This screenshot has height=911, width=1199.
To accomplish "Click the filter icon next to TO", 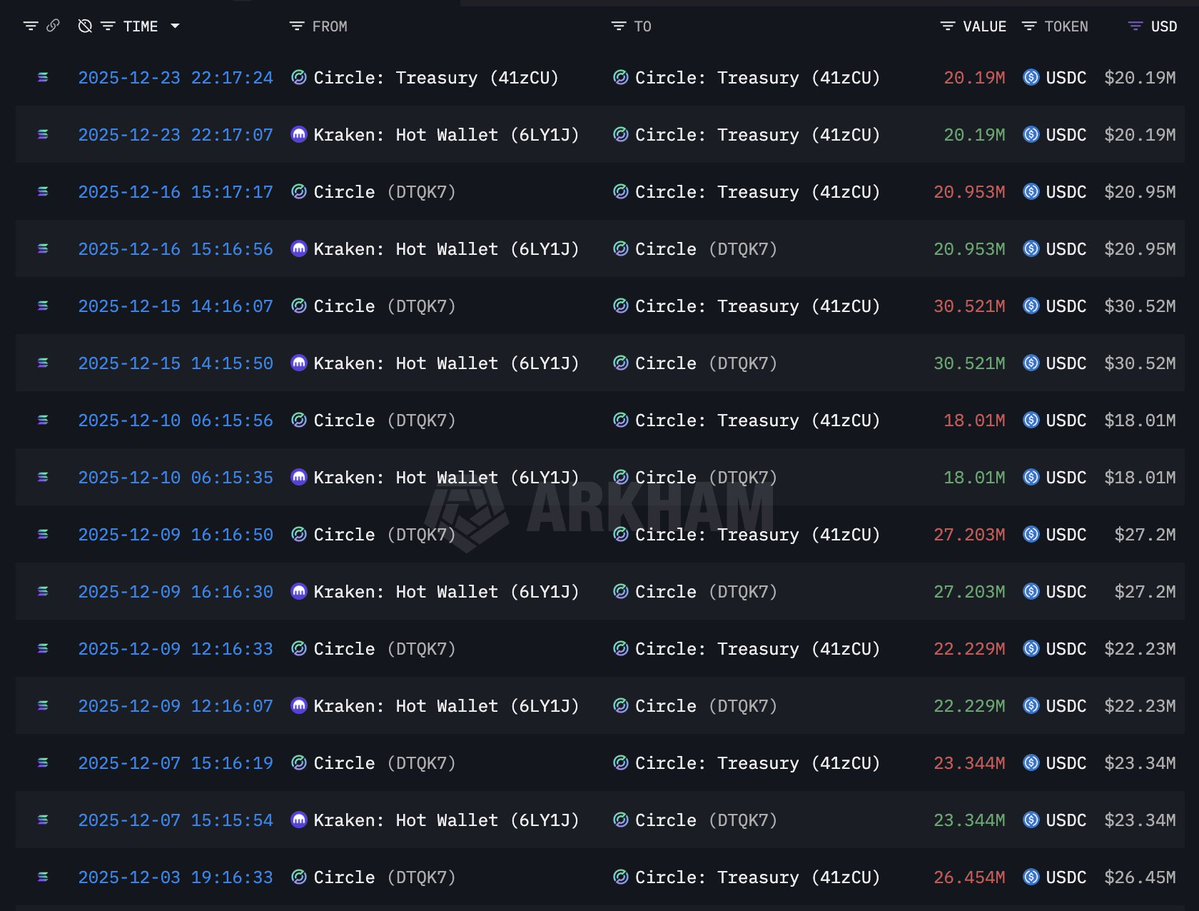I will click(619, 26).
